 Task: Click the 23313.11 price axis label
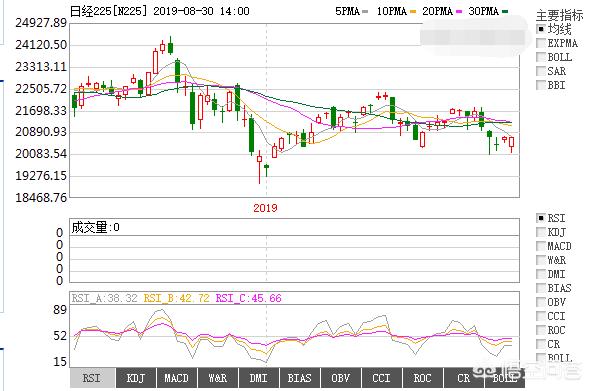pos(41,67)
